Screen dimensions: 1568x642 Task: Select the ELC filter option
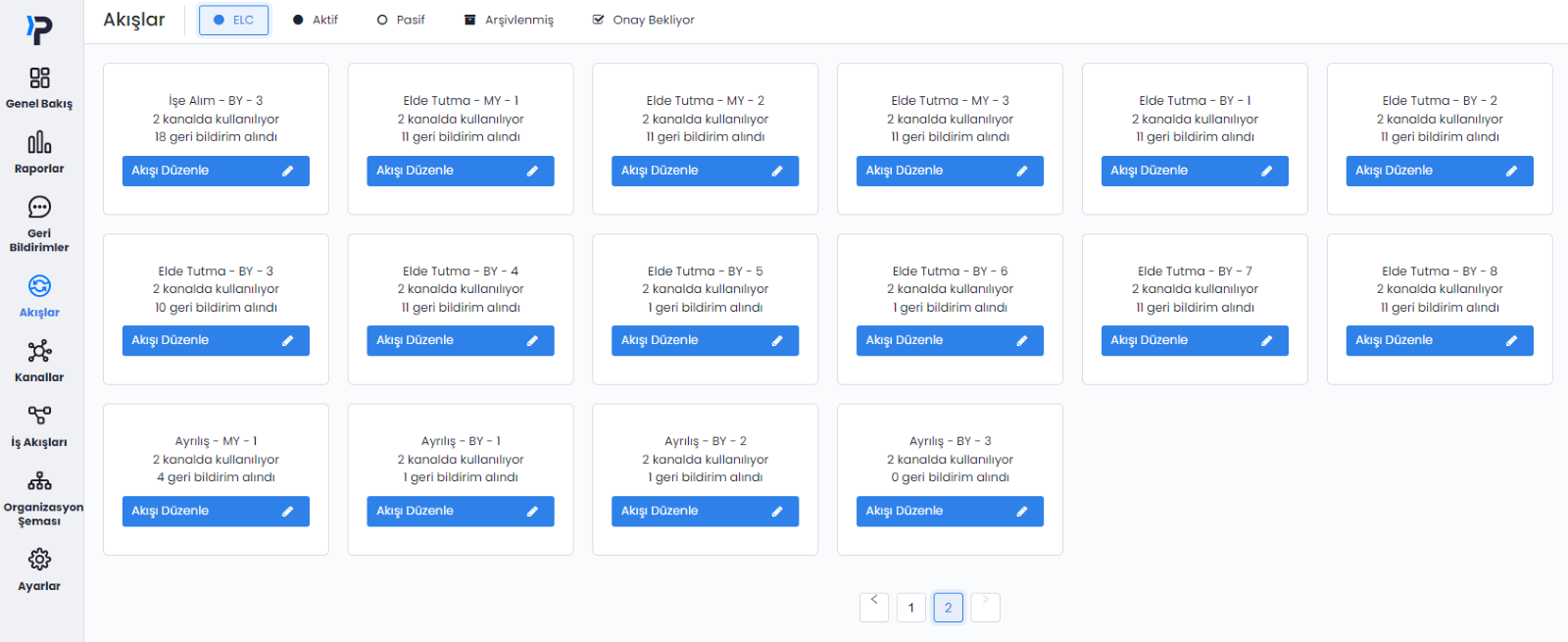233,20
